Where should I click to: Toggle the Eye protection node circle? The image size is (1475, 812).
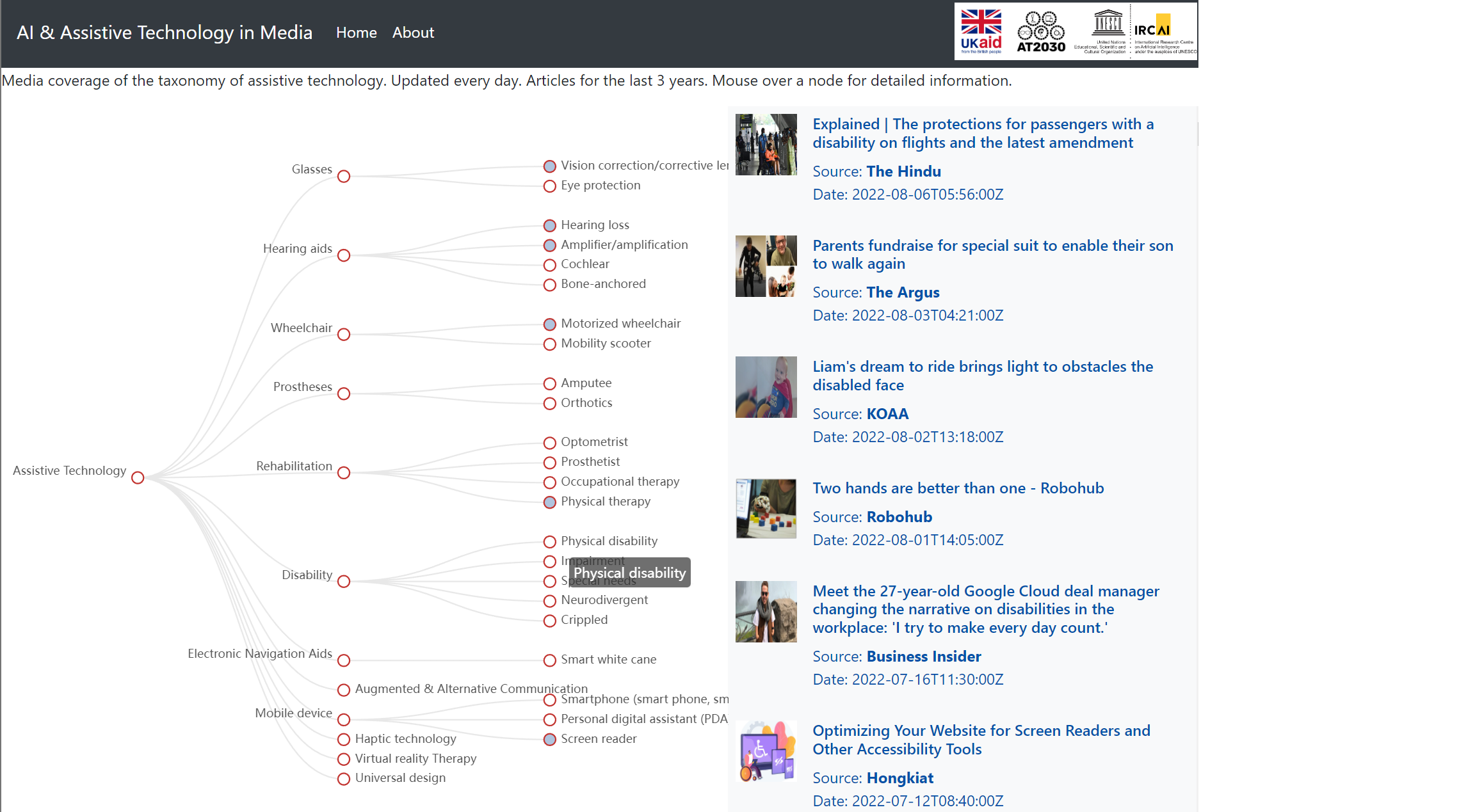pos(549,186)
